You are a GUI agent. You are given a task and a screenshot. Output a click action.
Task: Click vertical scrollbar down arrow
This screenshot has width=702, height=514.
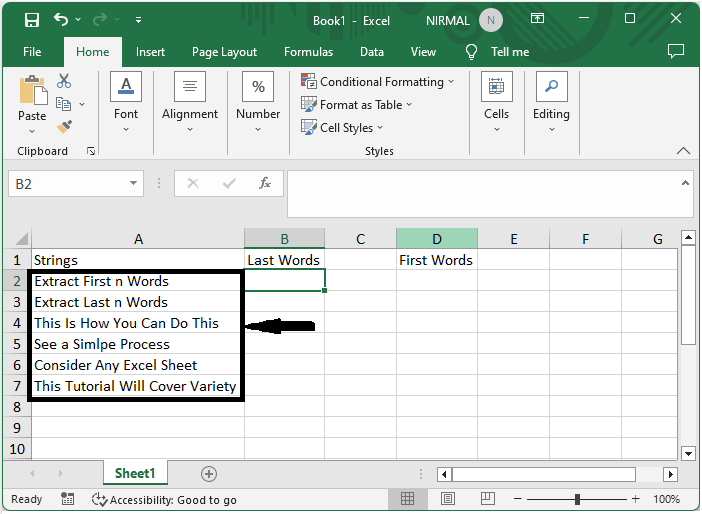688,453
